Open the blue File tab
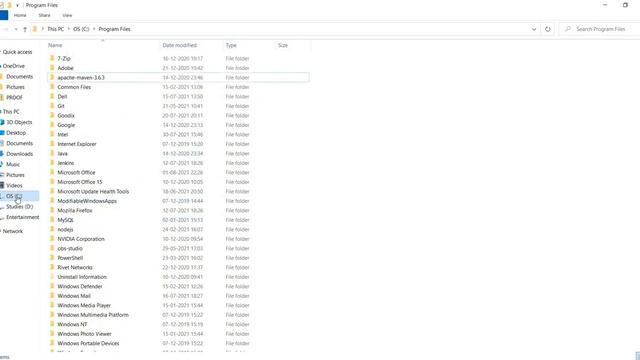The height and width of the screenshot is (360, 640). tap(4, 15)
